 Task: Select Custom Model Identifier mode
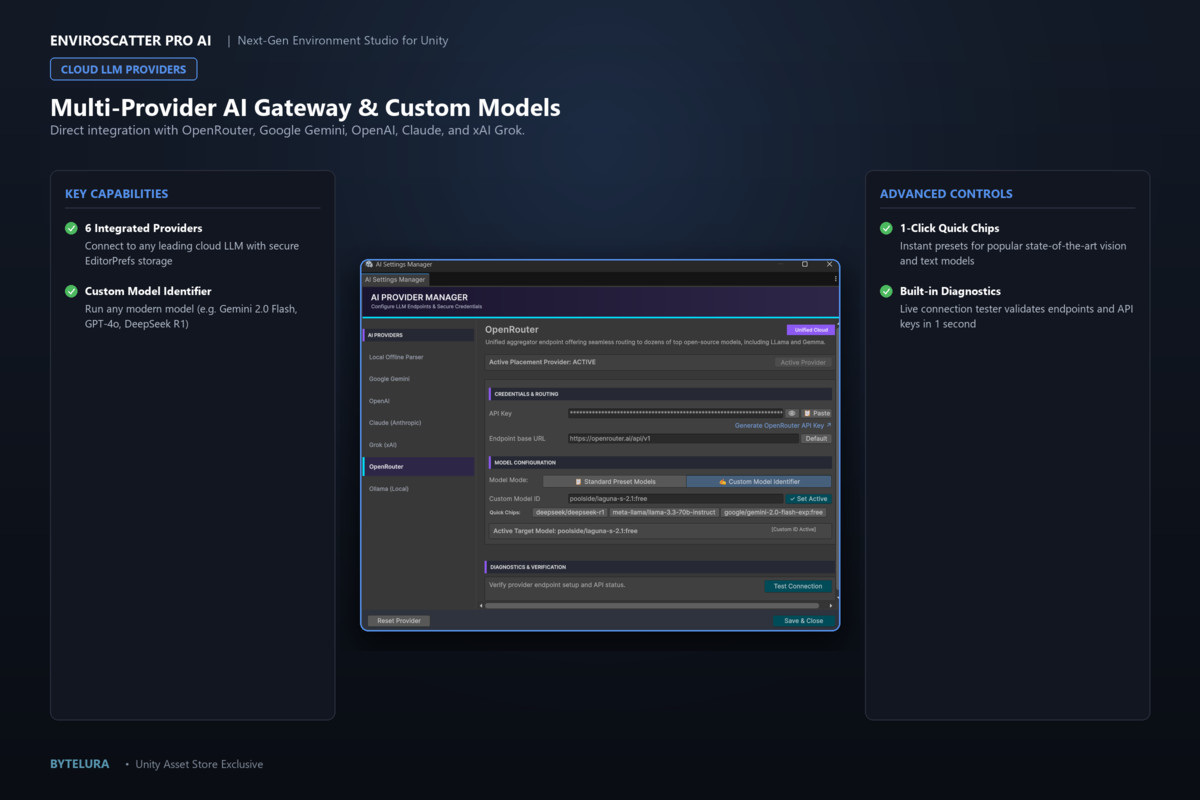click(759, 481)
